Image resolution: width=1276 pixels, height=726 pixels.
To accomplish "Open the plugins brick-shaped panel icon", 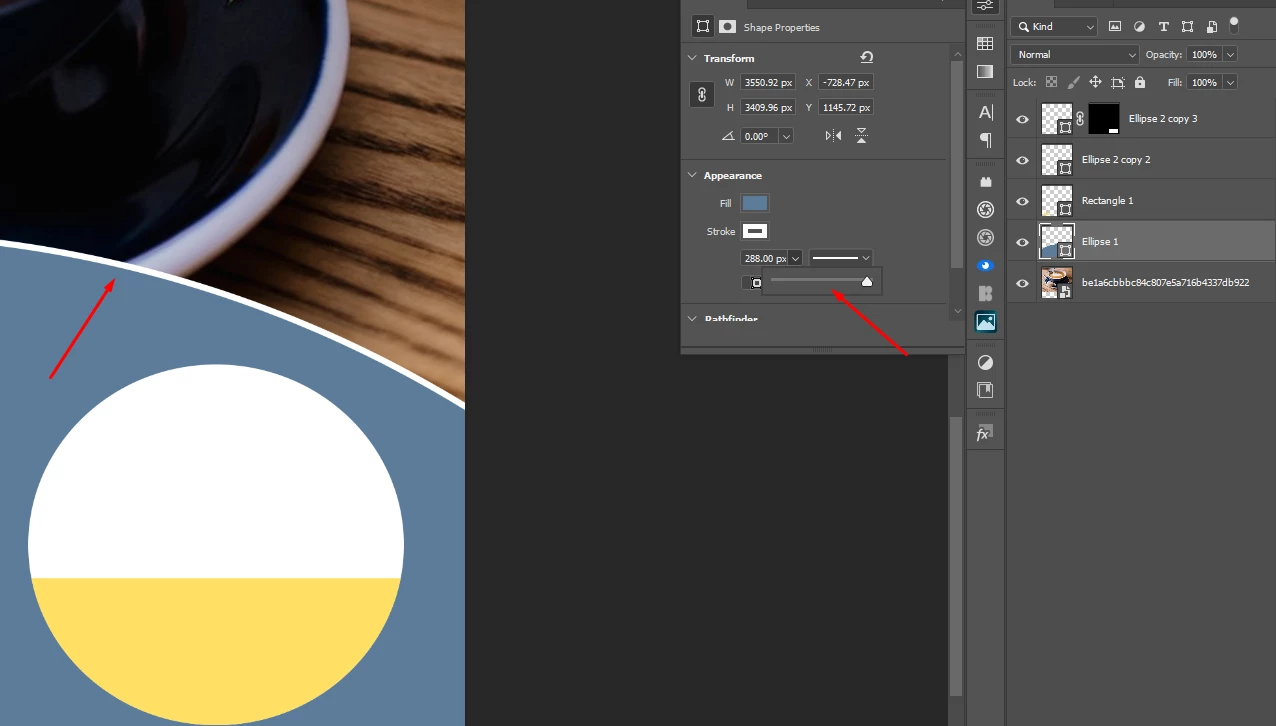I will pos(985,182).
